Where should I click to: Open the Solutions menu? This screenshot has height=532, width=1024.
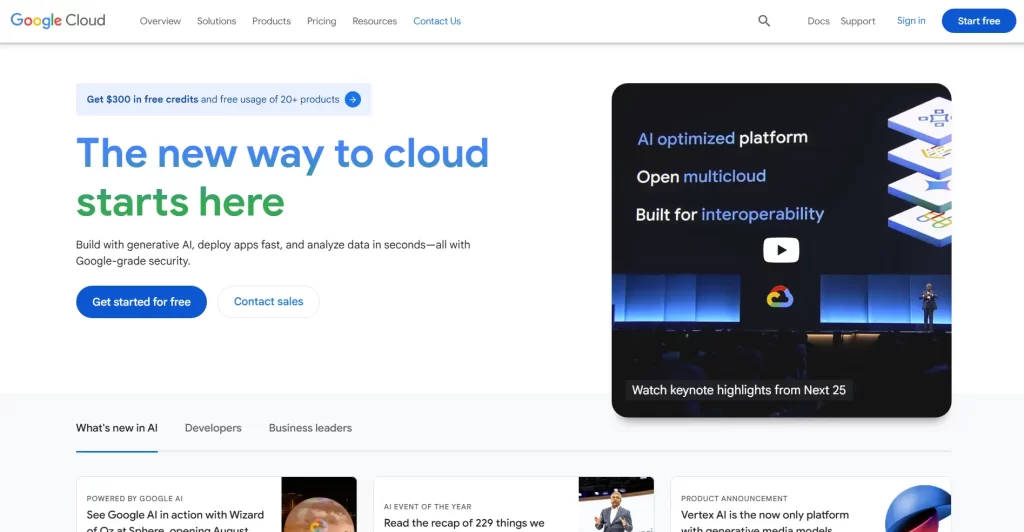(216, 21)
